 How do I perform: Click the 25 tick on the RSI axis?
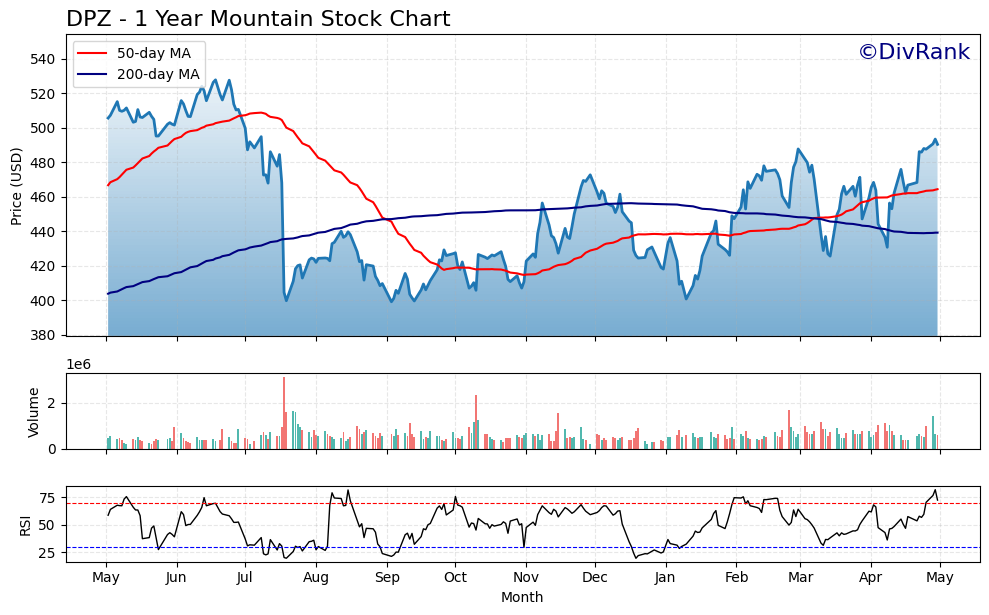[47, 553]
